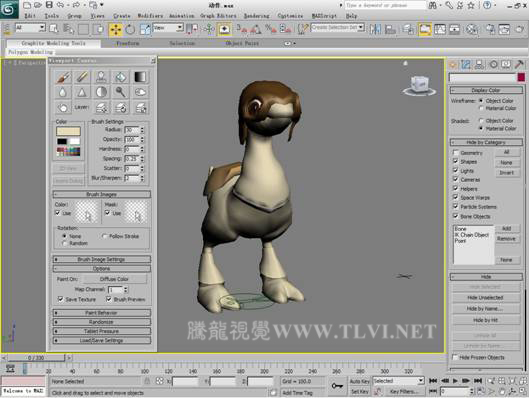
Task: Select the Paint Brush tool in Viewport Canvas
Action: pyautogui.click(x=63, y=77)
